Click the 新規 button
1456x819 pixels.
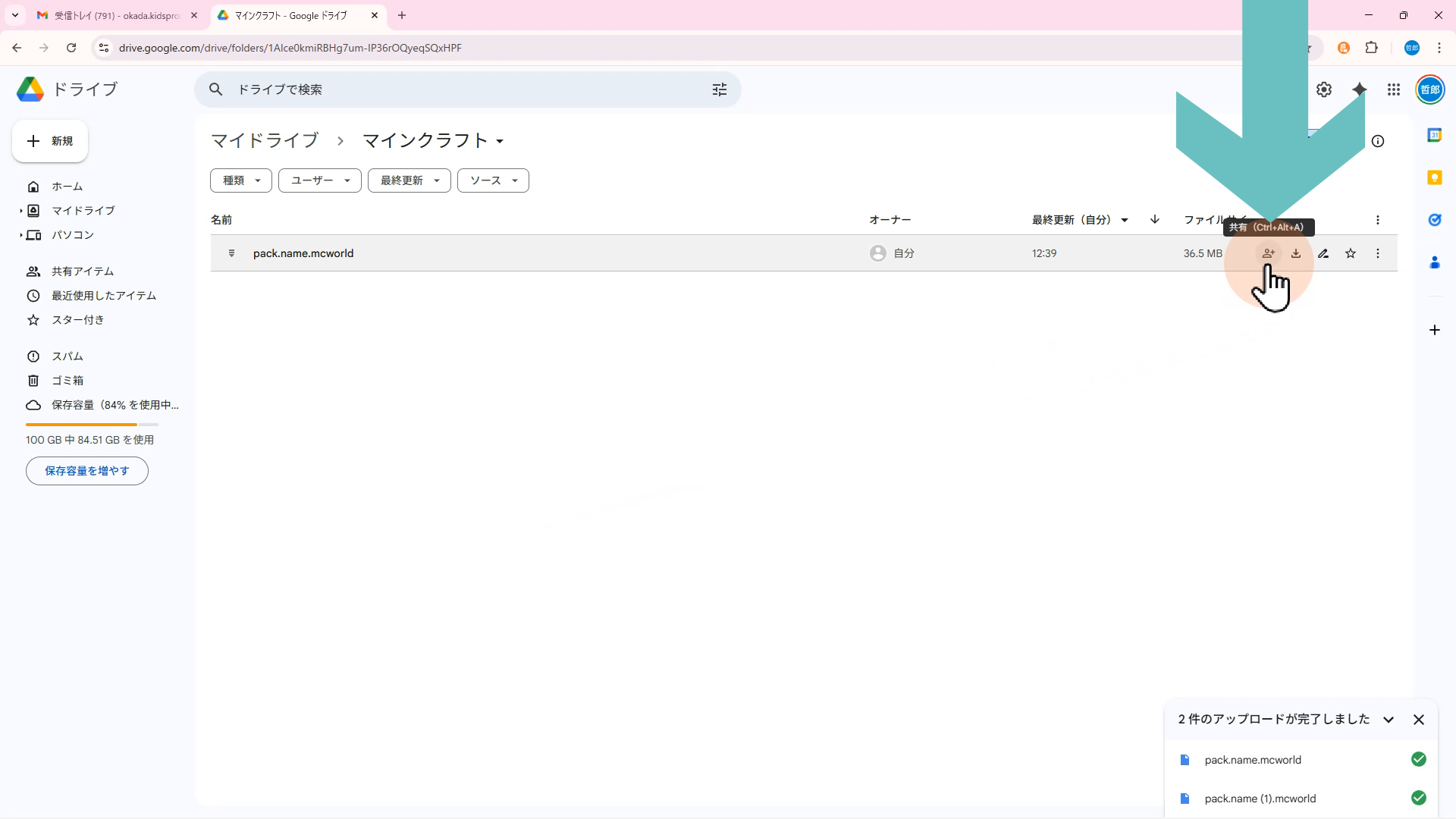point(50,141)
